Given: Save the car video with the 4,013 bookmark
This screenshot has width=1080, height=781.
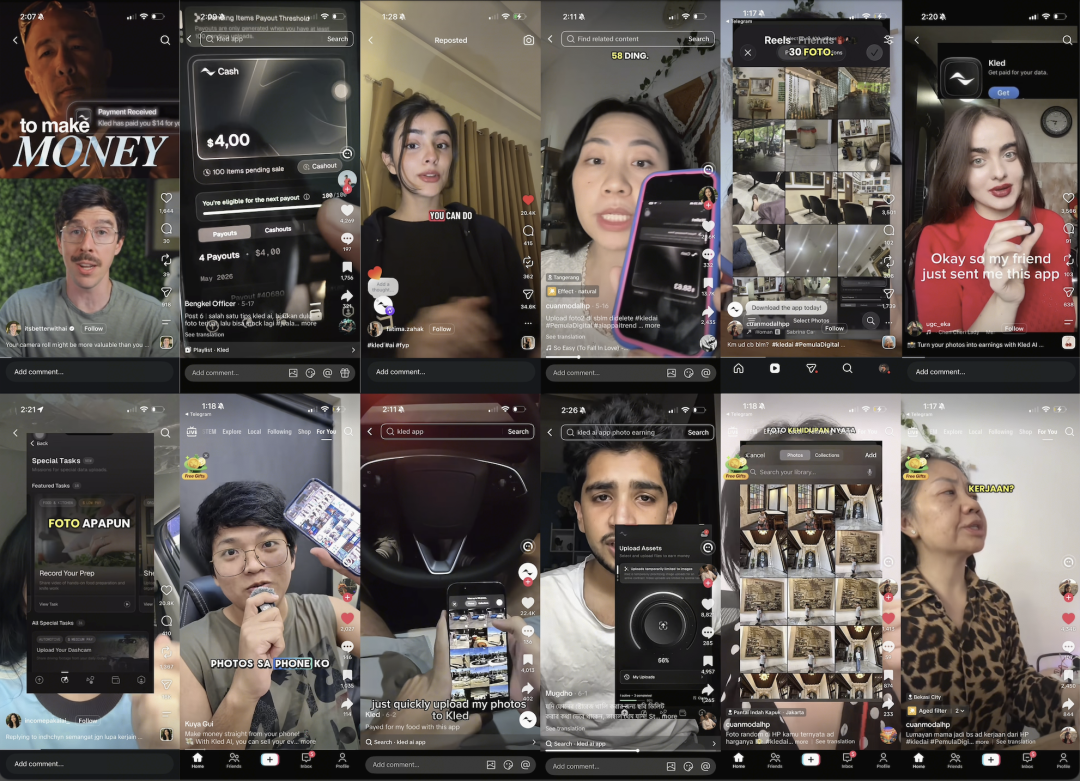Looking at the screenshot, I should pos(528,659).
